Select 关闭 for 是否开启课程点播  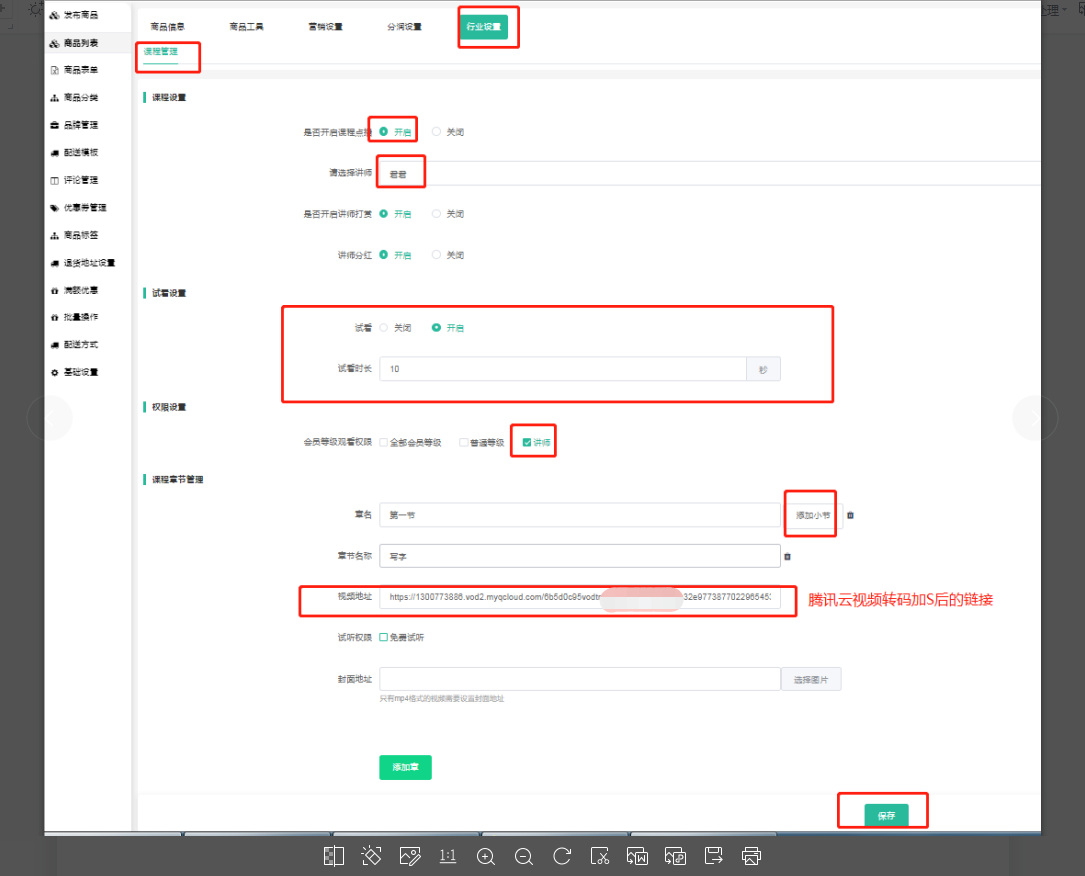click(x=437, y=131)
